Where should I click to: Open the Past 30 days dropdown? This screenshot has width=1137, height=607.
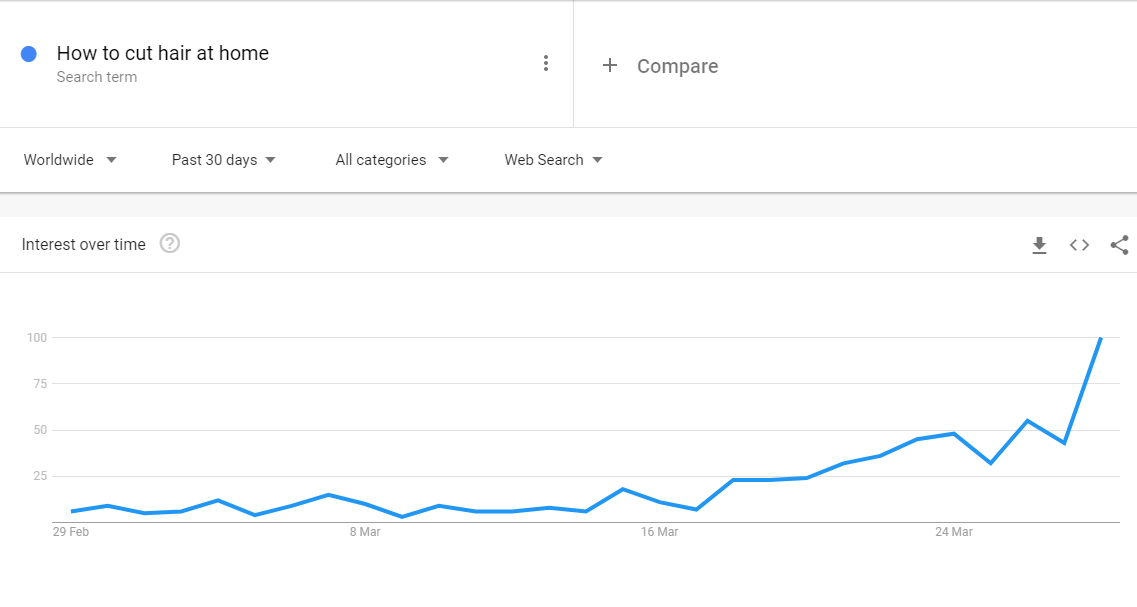(x=223, y=160)
